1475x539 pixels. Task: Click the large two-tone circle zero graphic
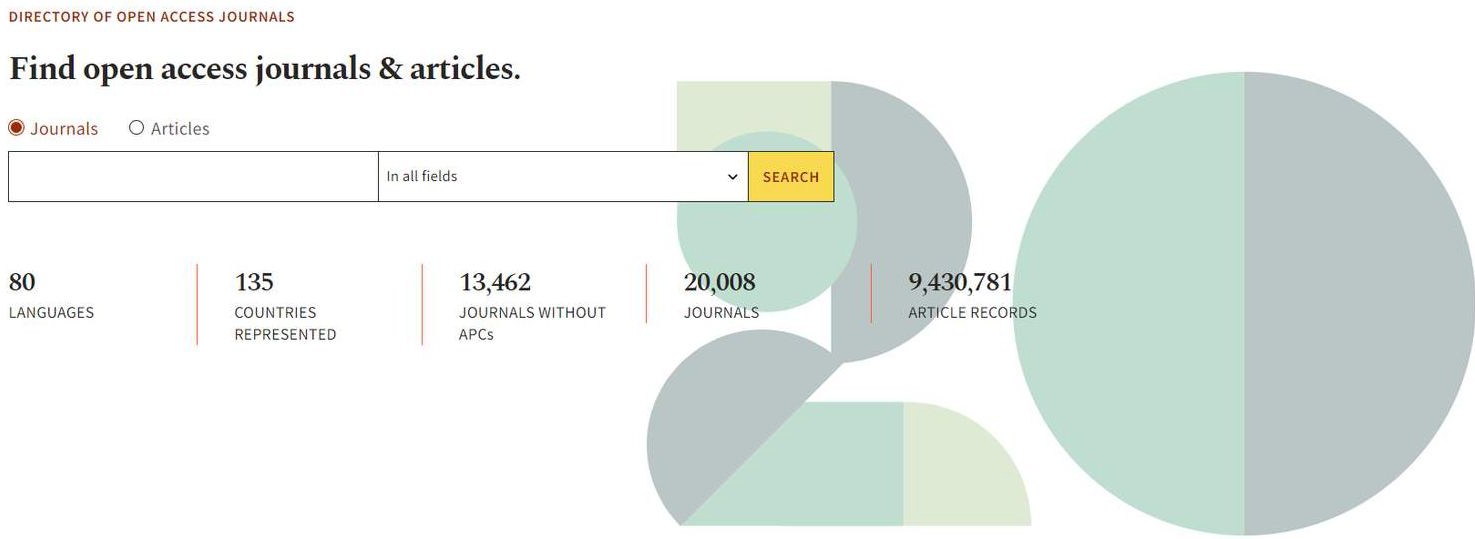click(x=1244, y=304)
